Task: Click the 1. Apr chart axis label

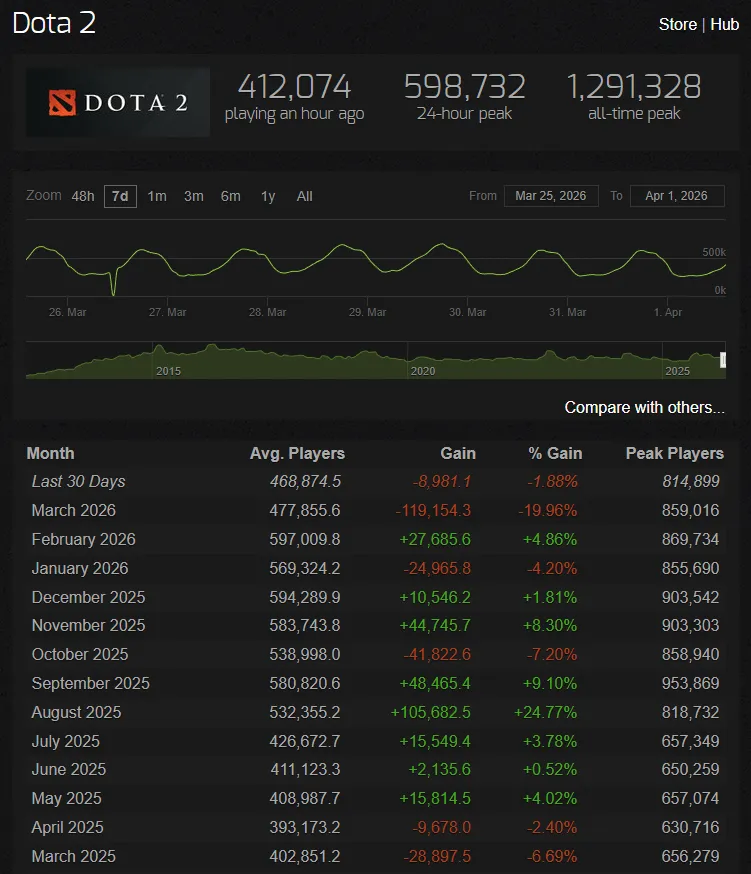Action: (x=668, y=312)
